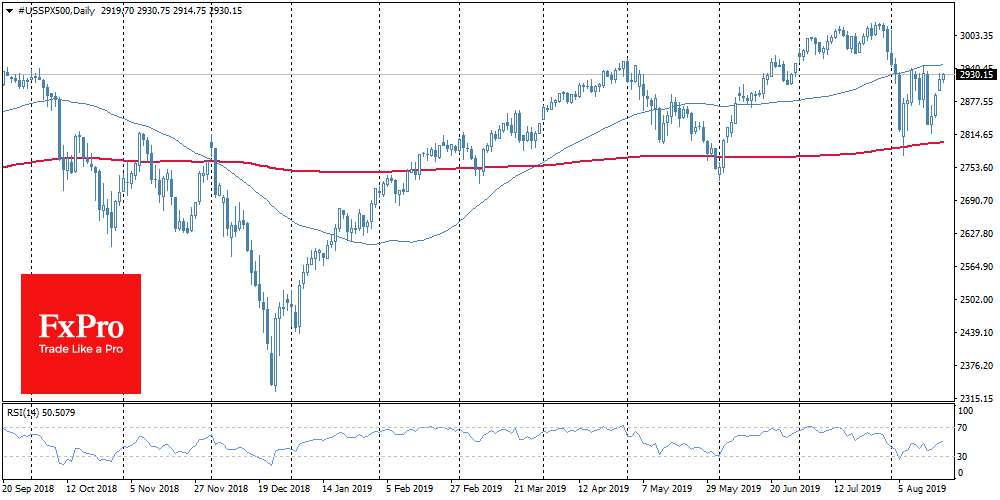Viewport: 1000px width, 500px height.
Task: Click the current price label 2930.15
Action: tap(975, 75)
